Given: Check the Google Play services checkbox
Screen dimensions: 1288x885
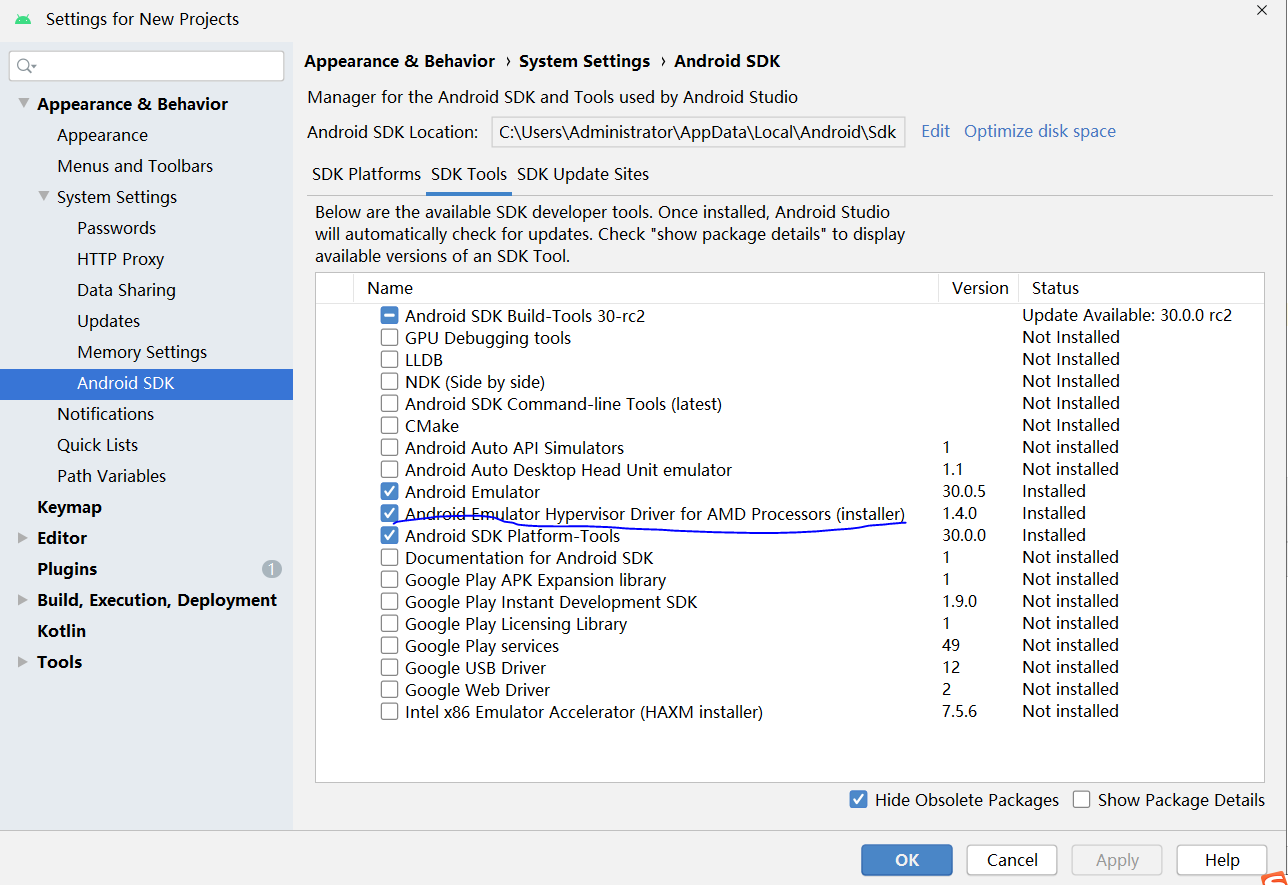Looking at the screenshot, I should [389, 645].
